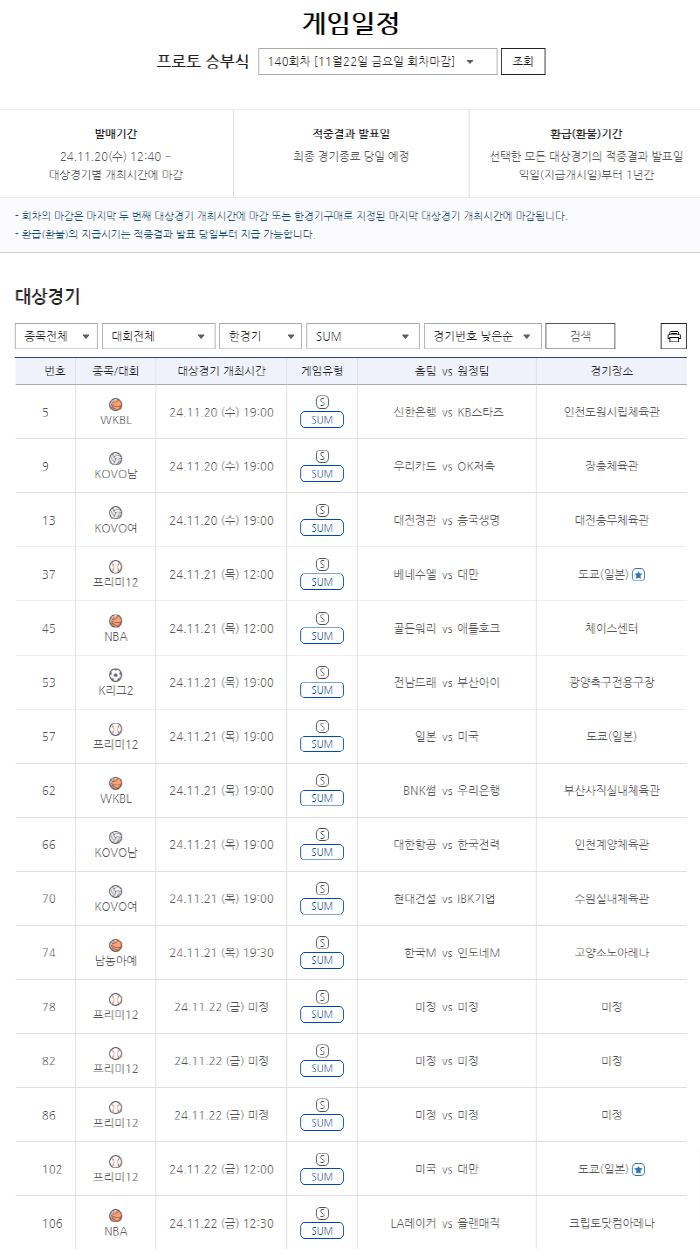
Task: Click the basketball icon in row 62 WKBL
Action: click(115, 783)
